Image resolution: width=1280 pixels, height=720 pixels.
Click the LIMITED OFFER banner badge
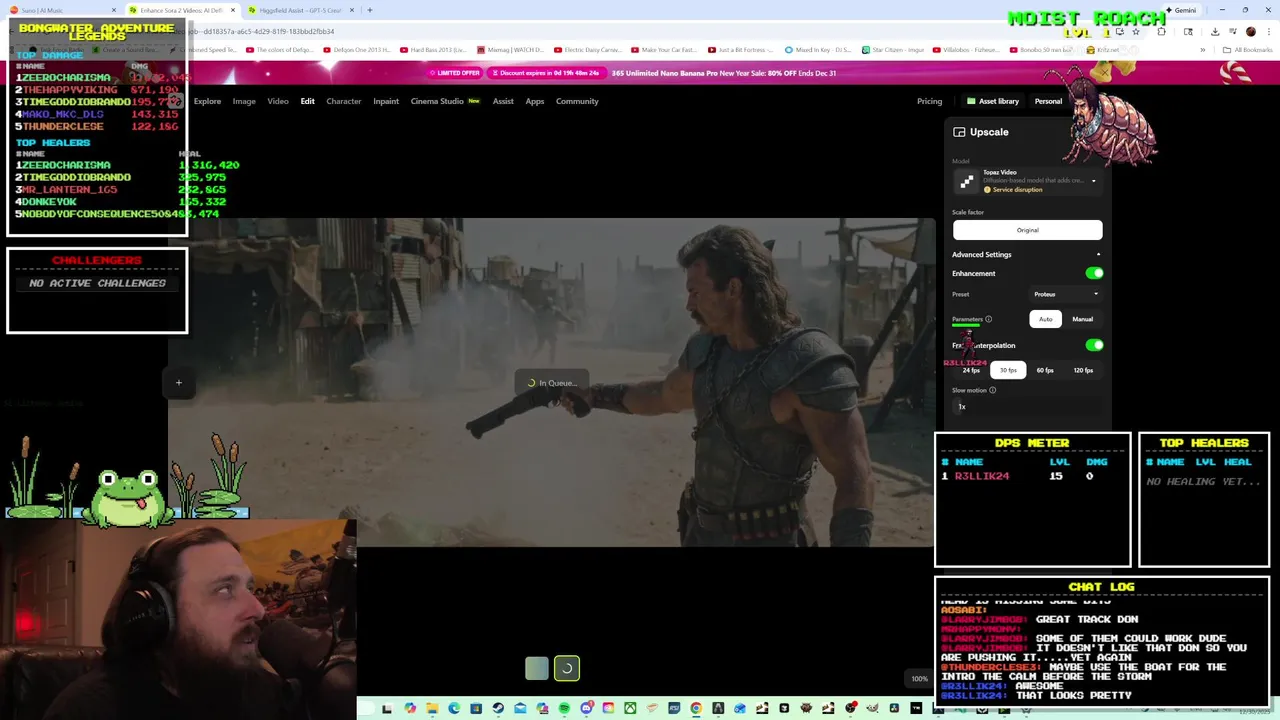(x=455, y=73)
